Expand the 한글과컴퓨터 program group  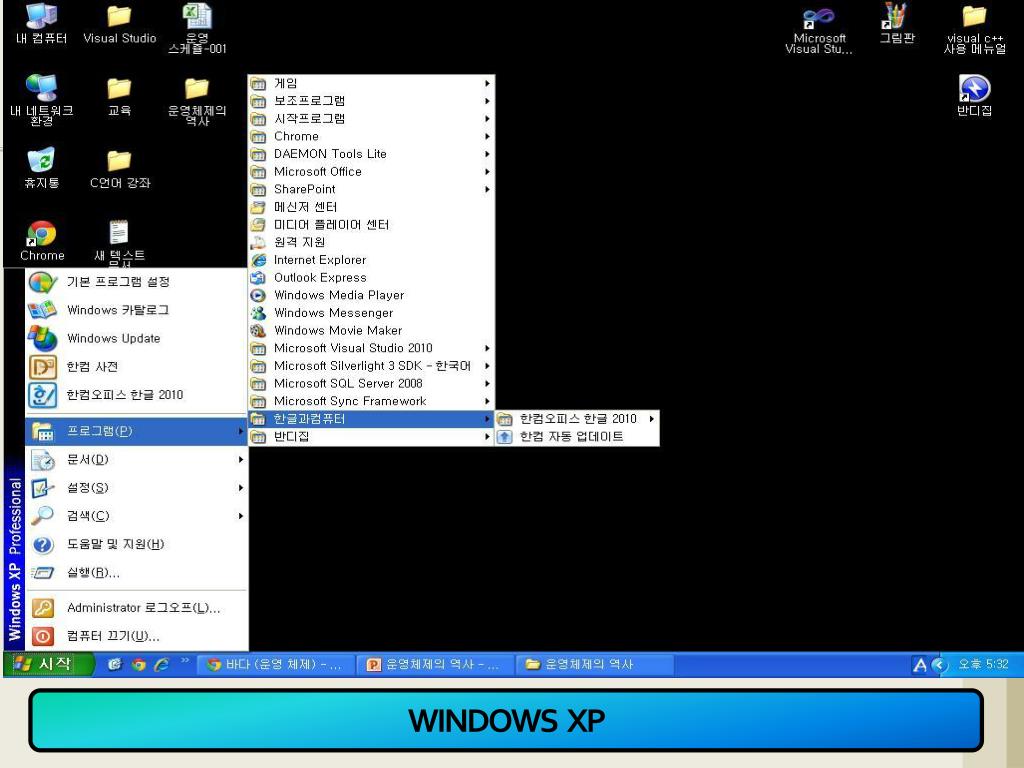371,419
